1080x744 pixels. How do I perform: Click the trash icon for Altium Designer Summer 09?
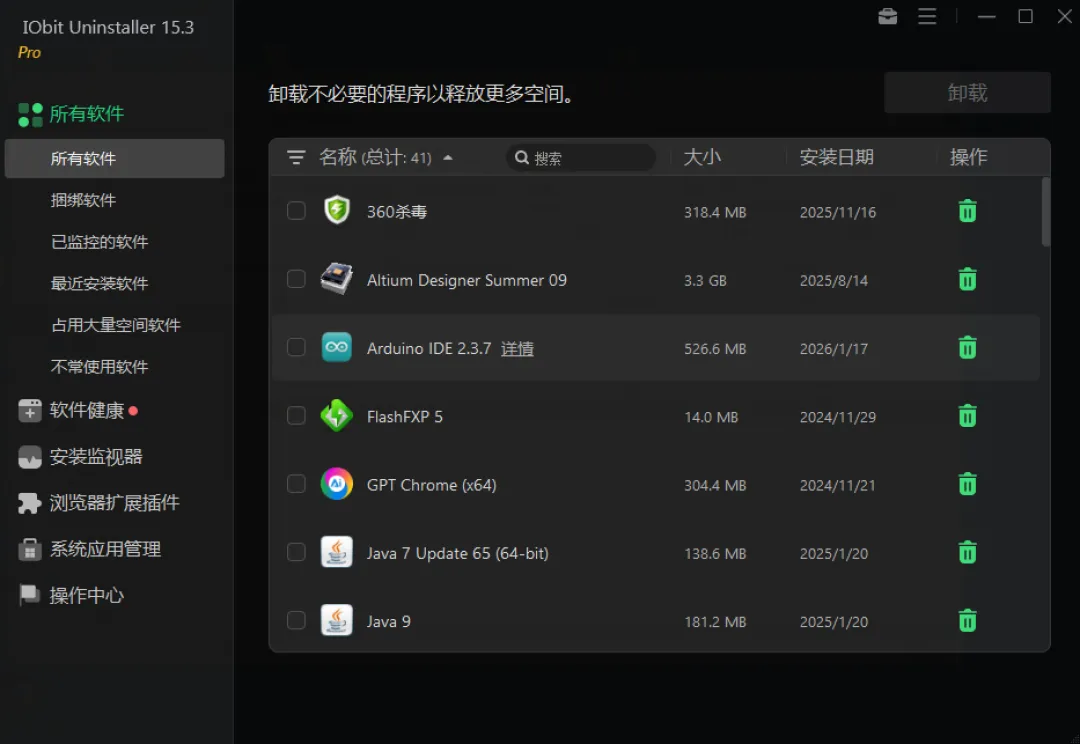(x=967, y=279)
